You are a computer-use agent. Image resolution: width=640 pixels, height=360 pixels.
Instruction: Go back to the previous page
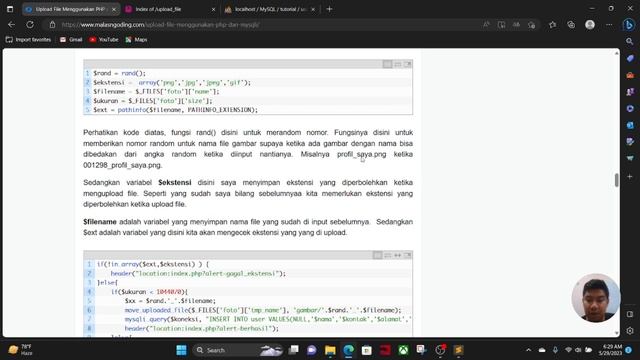coord(11,24)
